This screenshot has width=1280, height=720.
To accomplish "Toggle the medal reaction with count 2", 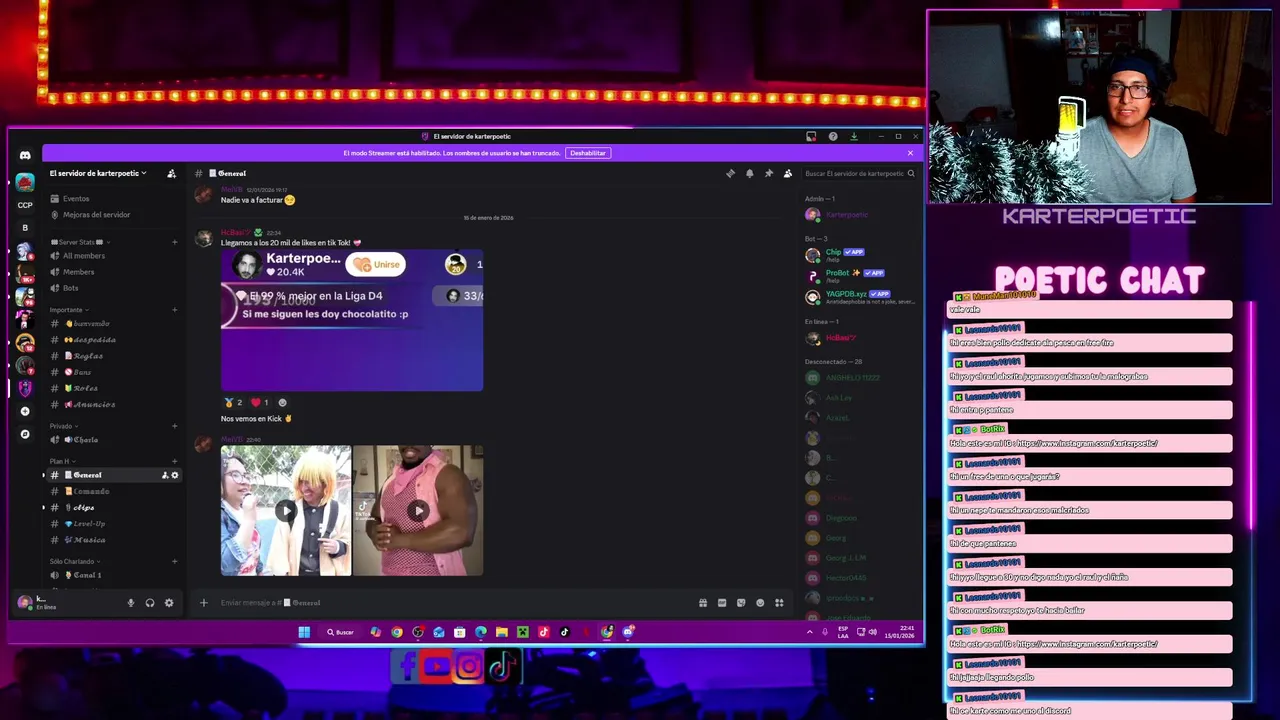I will [233, 402].
